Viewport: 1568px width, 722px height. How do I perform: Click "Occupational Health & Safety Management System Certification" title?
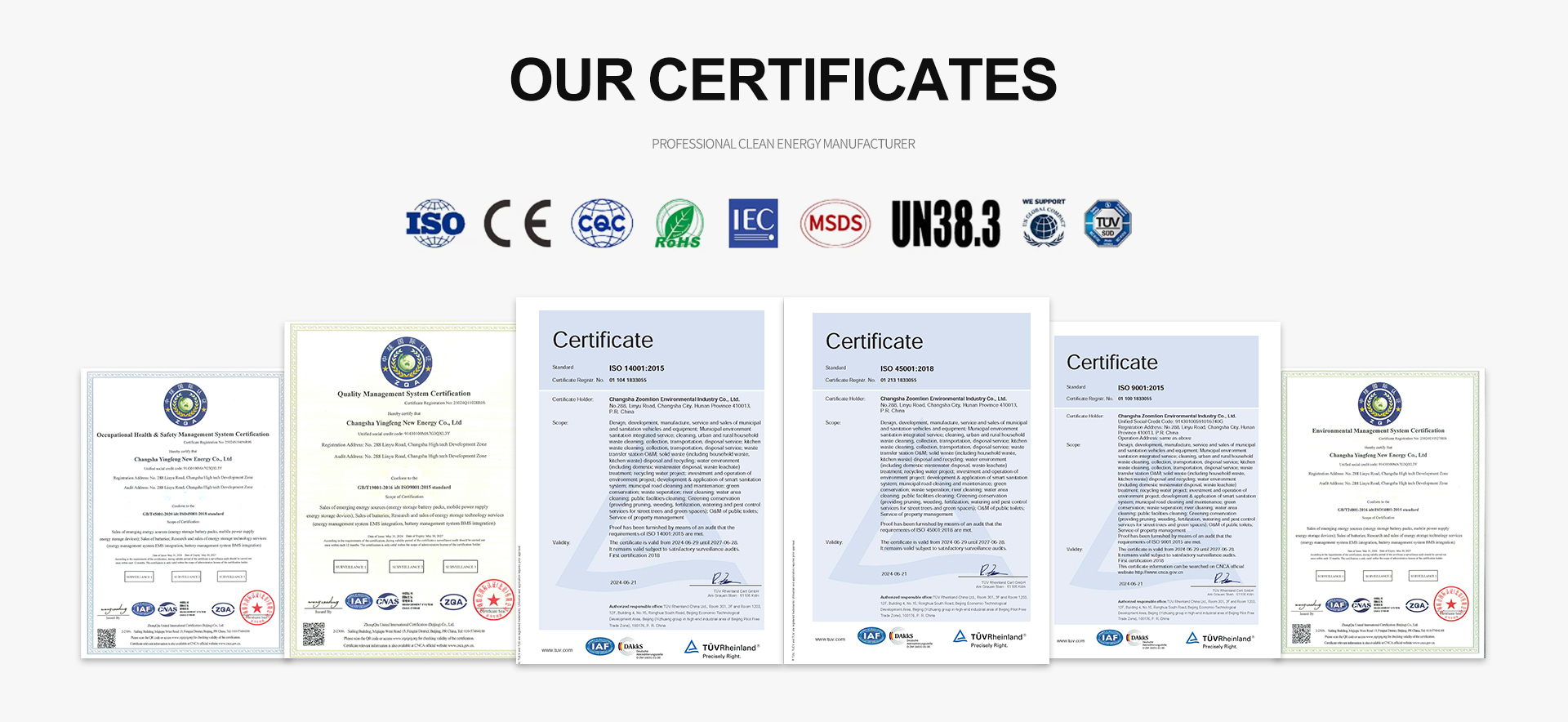183,435
